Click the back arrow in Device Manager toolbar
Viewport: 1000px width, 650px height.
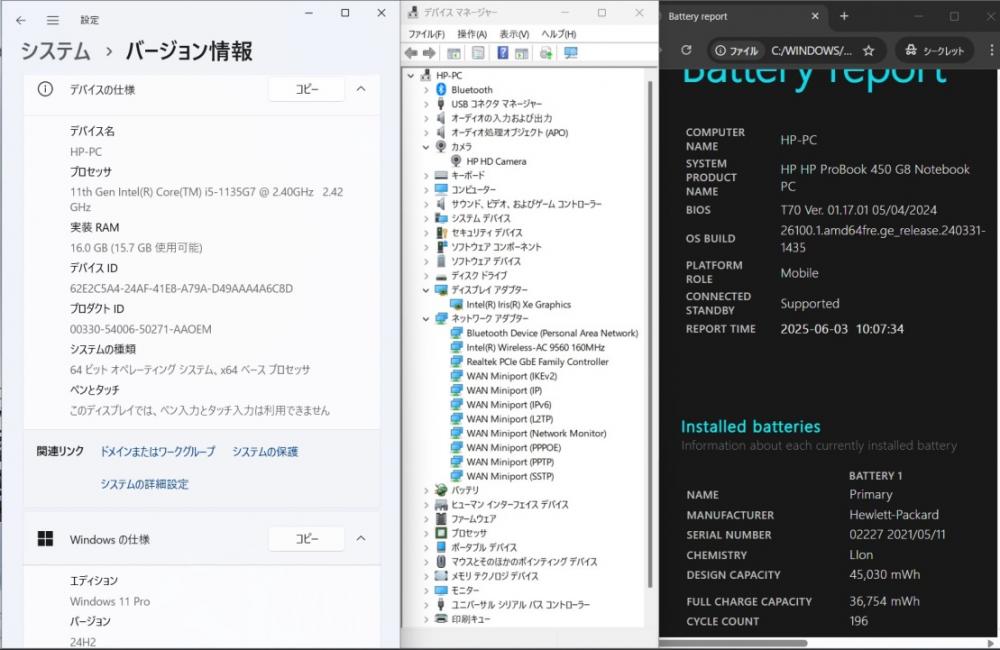(x=411, y=53)
